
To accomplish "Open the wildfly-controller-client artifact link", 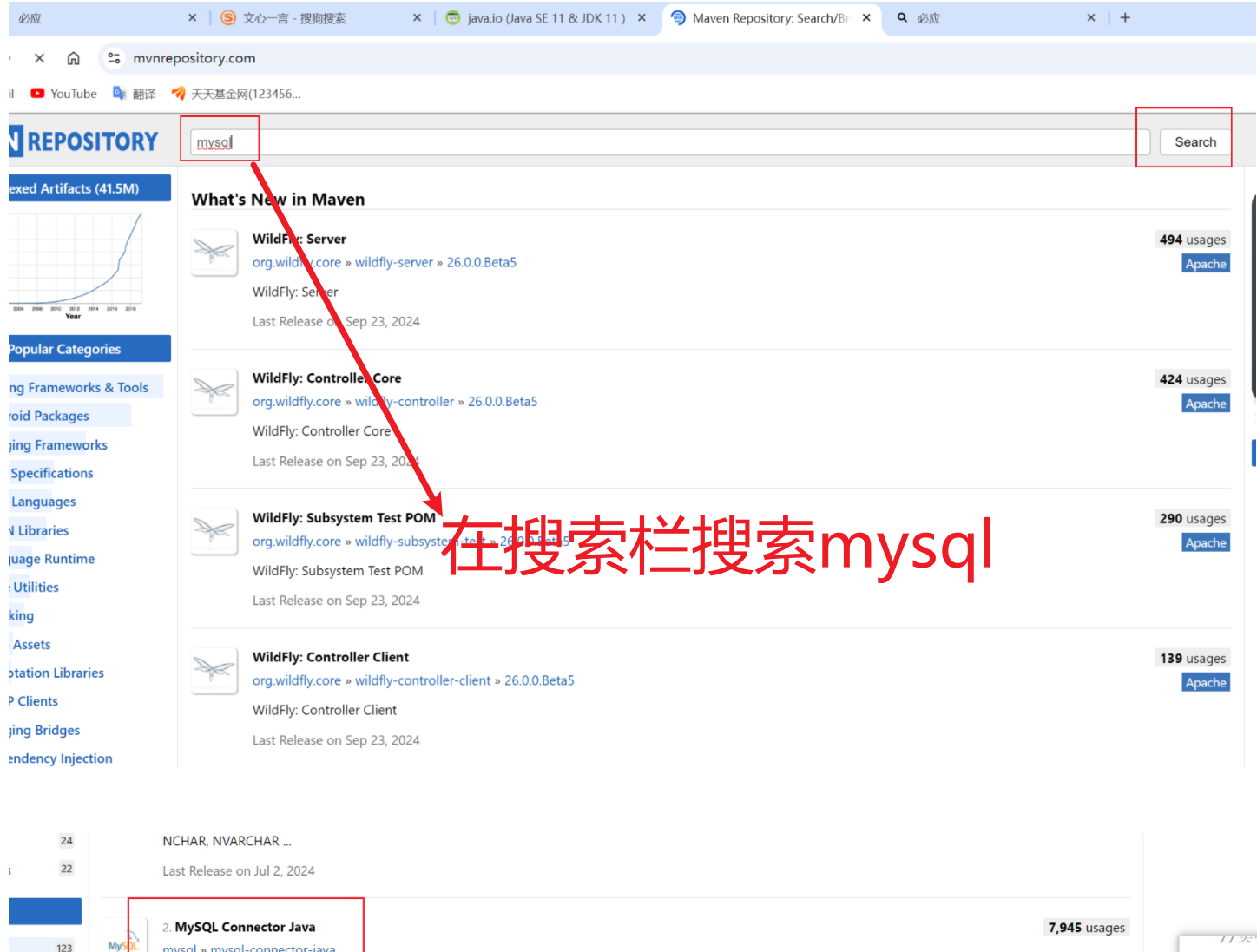I will tap(423, 681).
